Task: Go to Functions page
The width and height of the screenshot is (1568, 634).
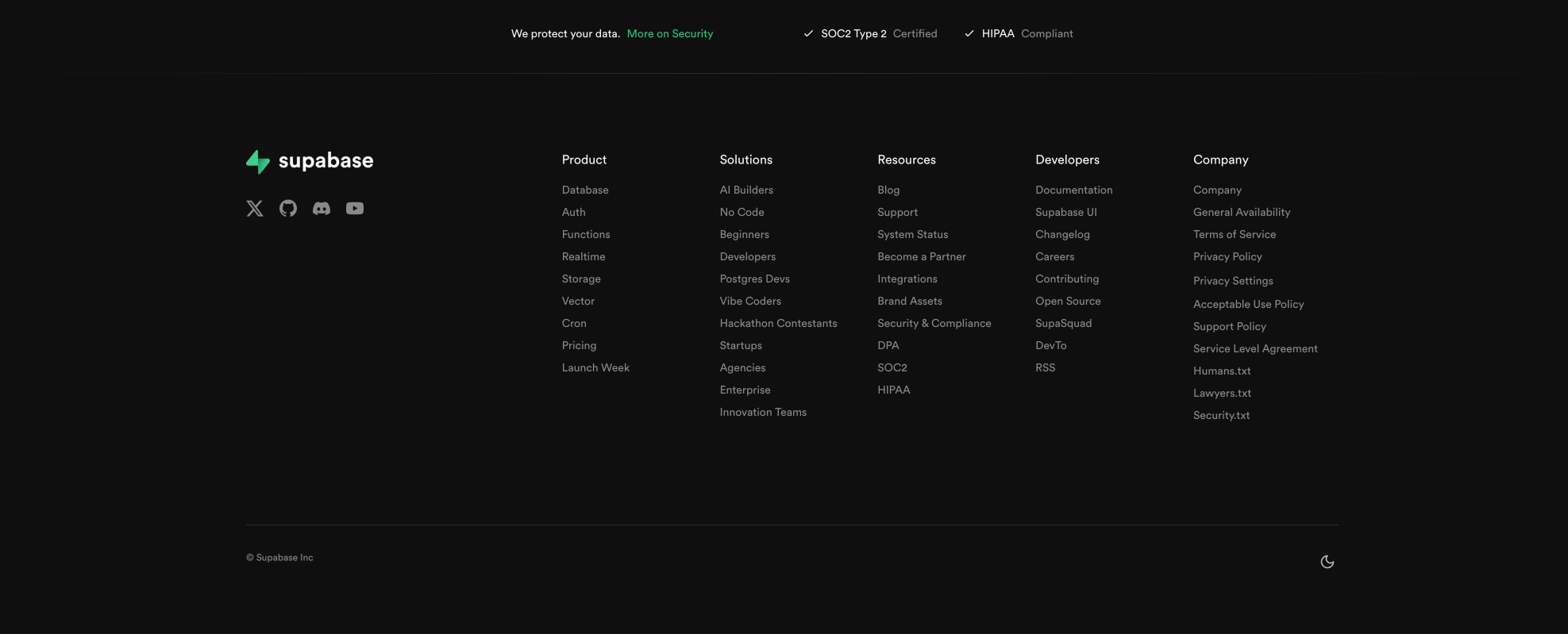Action: [x=586, y=234]
